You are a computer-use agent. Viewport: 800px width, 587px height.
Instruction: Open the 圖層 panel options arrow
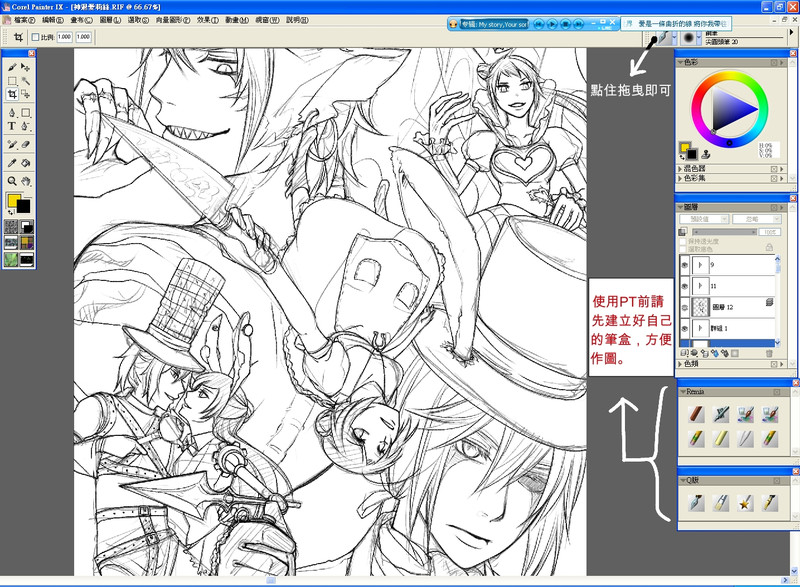(782, 208)
